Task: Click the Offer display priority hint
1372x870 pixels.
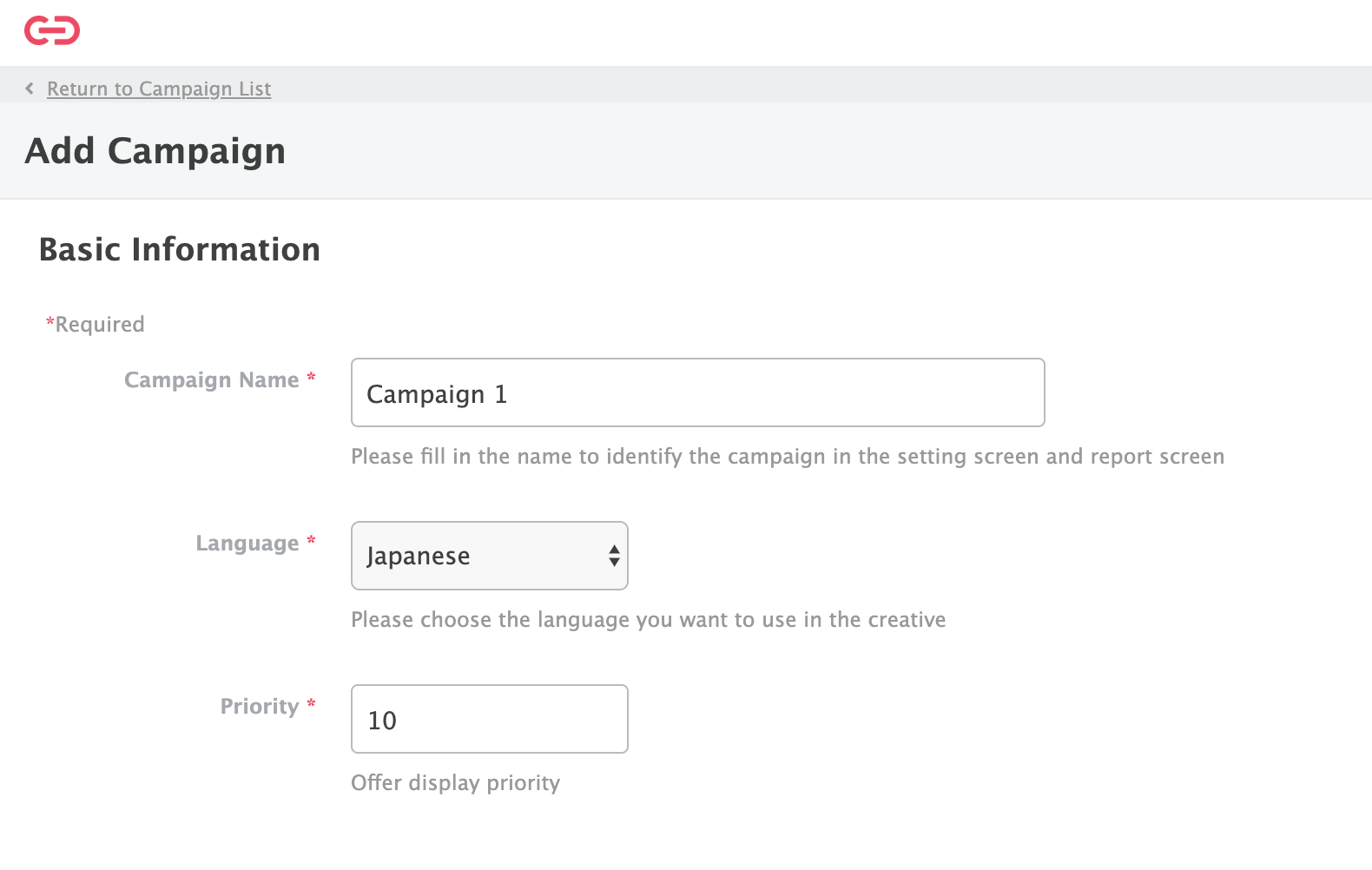Action: click(455, 783)
